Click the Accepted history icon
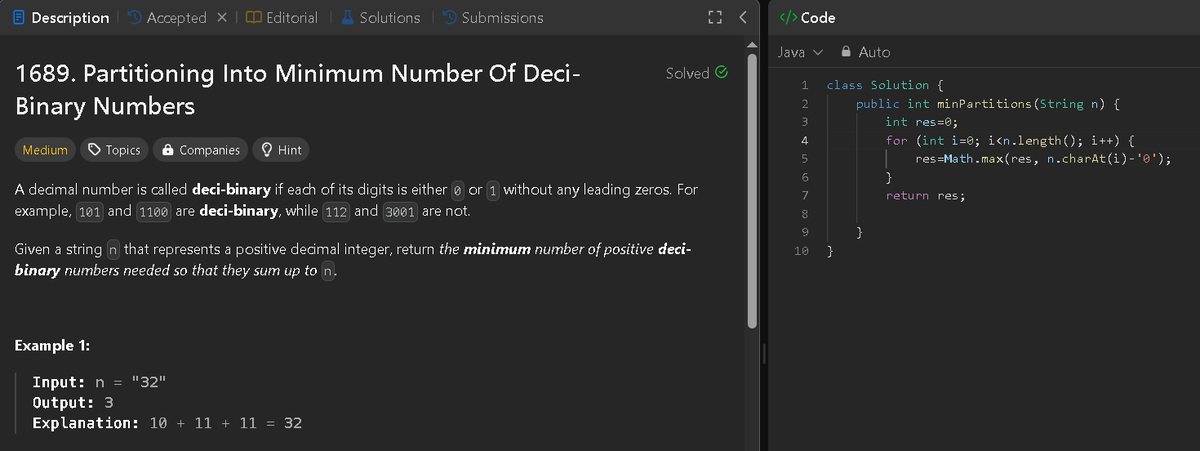Image resolution: width=1200 pixels, height=451 pixels. [x=134, y=17]
